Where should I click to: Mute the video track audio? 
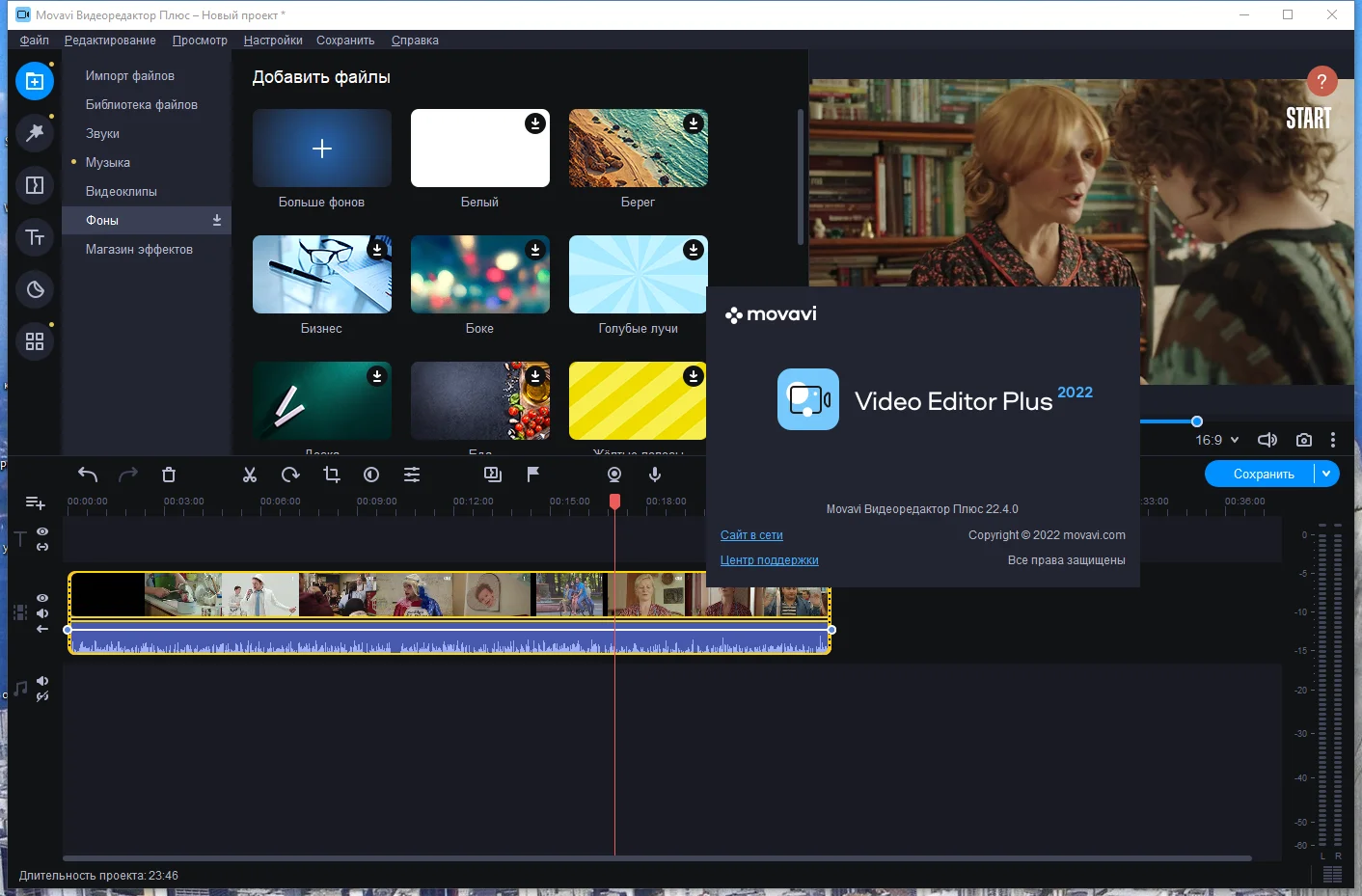(x=42, y=613)
